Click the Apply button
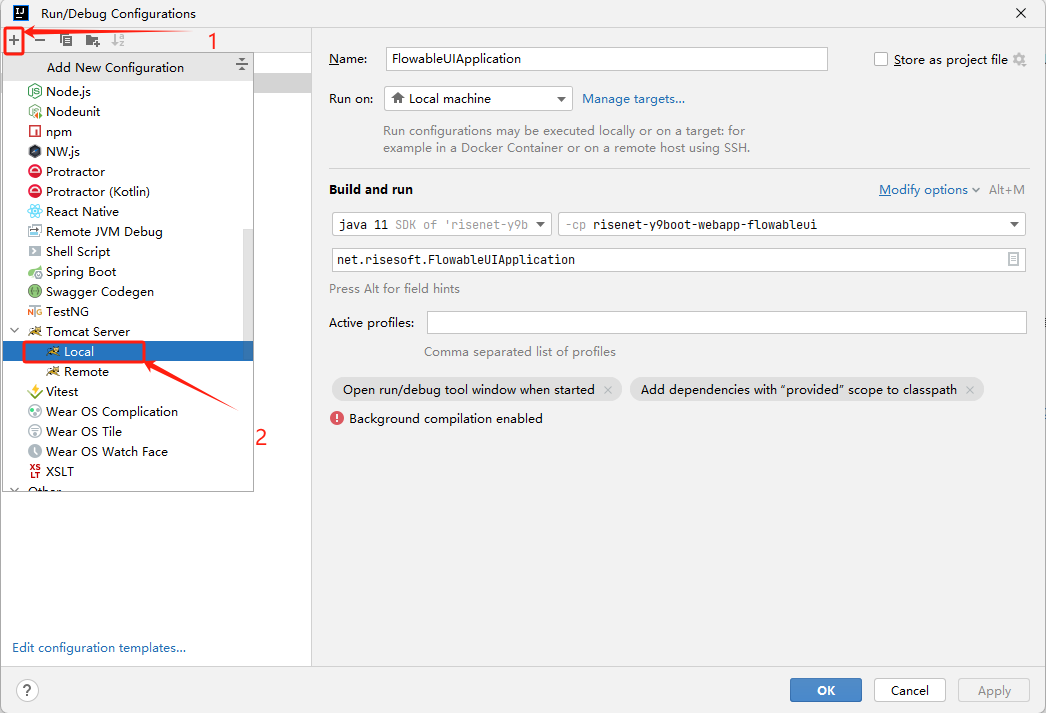The height and width of the screenshot is (713, 1046). (994, 690)
